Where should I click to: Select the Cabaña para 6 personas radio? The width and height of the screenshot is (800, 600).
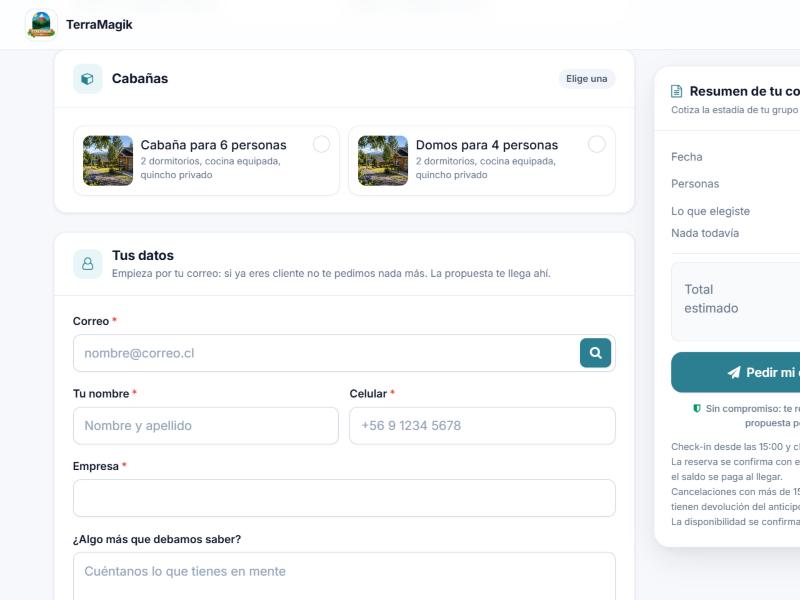coord(321,144)
